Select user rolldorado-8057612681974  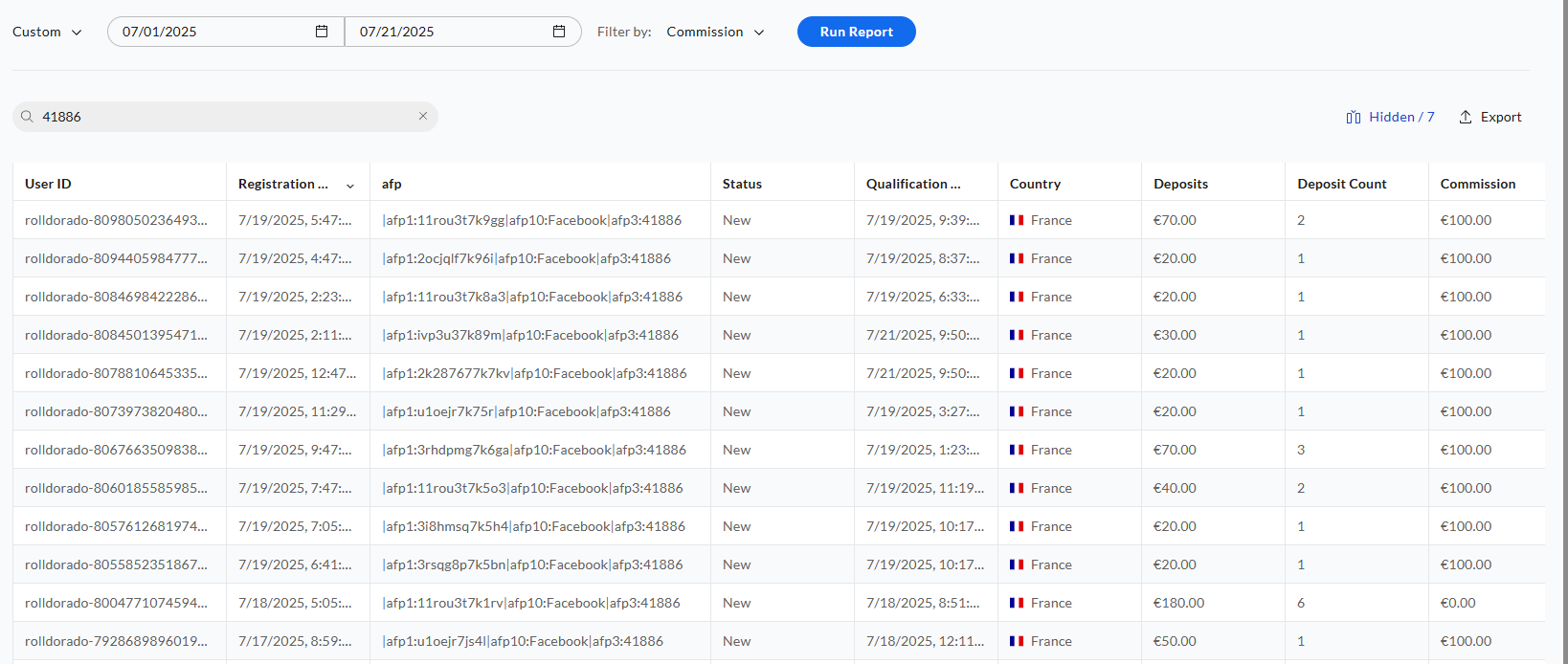(x=116, y=526)
